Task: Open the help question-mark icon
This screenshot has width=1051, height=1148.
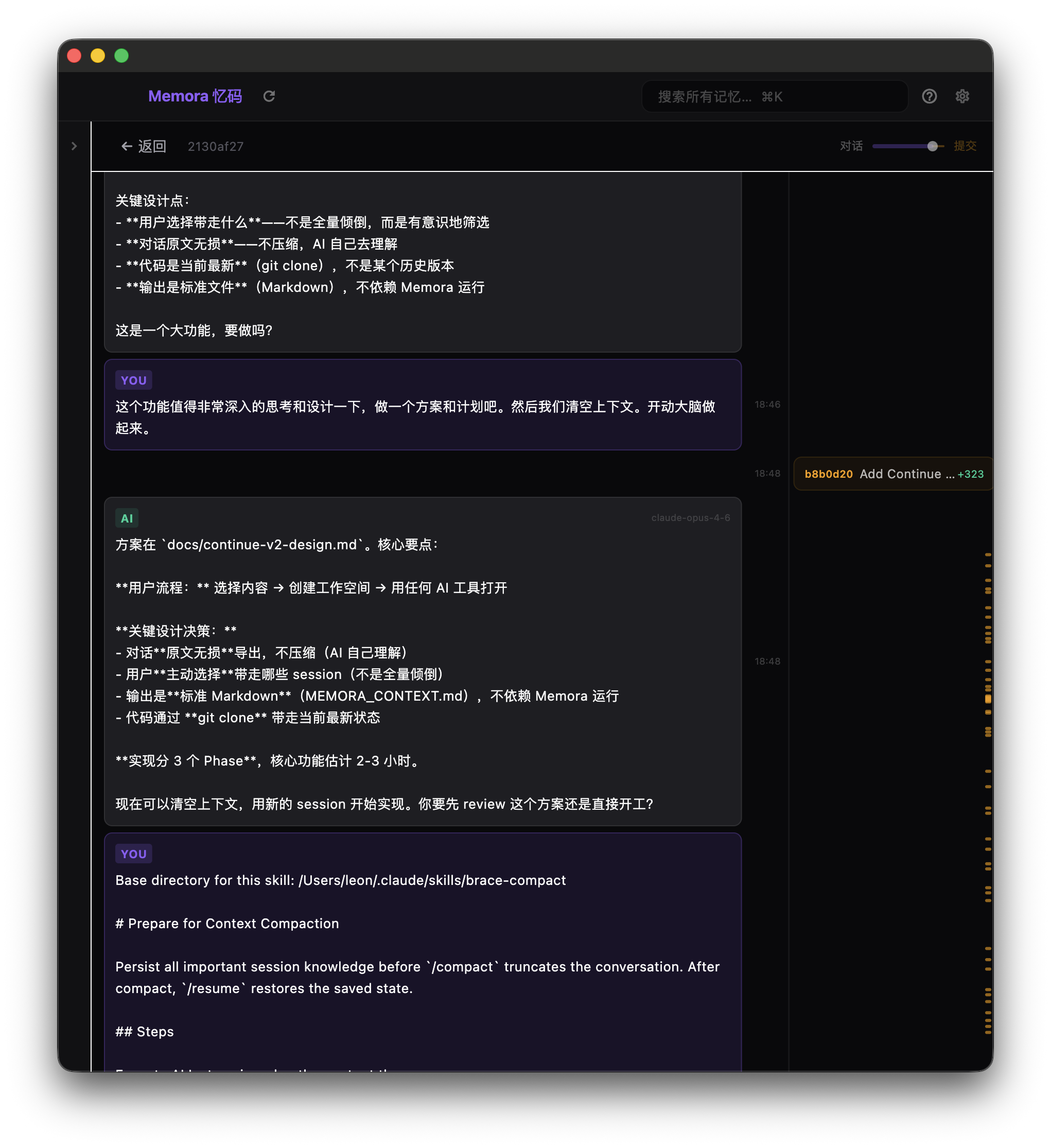Action: pos(929,96)
